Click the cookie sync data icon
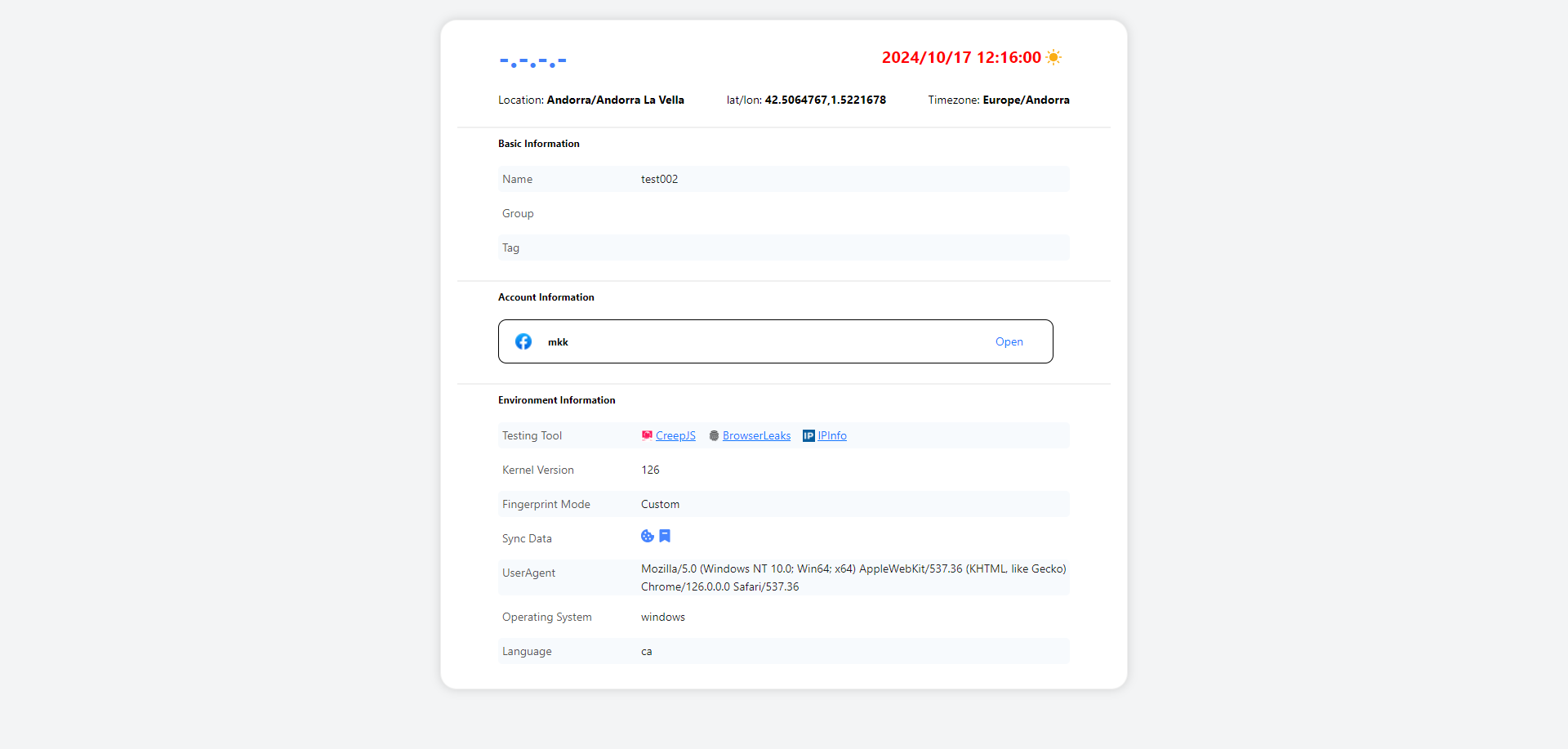Viewport: 1568px width, 749px height. click(648, 536)
